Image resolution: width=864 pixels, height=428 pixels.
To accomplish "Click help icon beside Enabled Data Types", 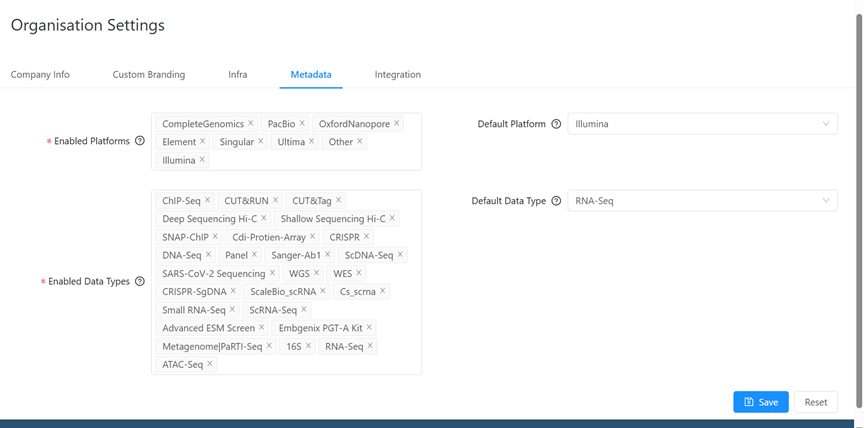I will (x=140, y=282).
